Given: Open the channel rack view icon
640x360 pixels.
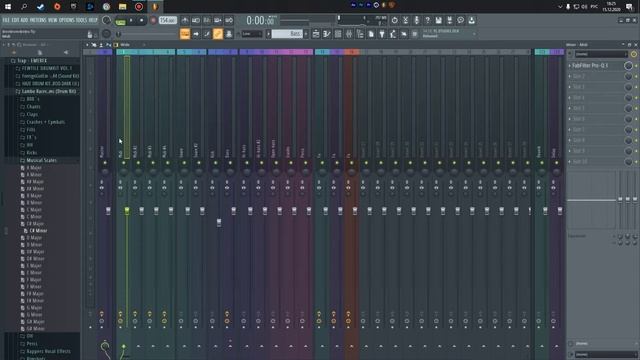Looking at the screenshot, I should coord(338,34).
